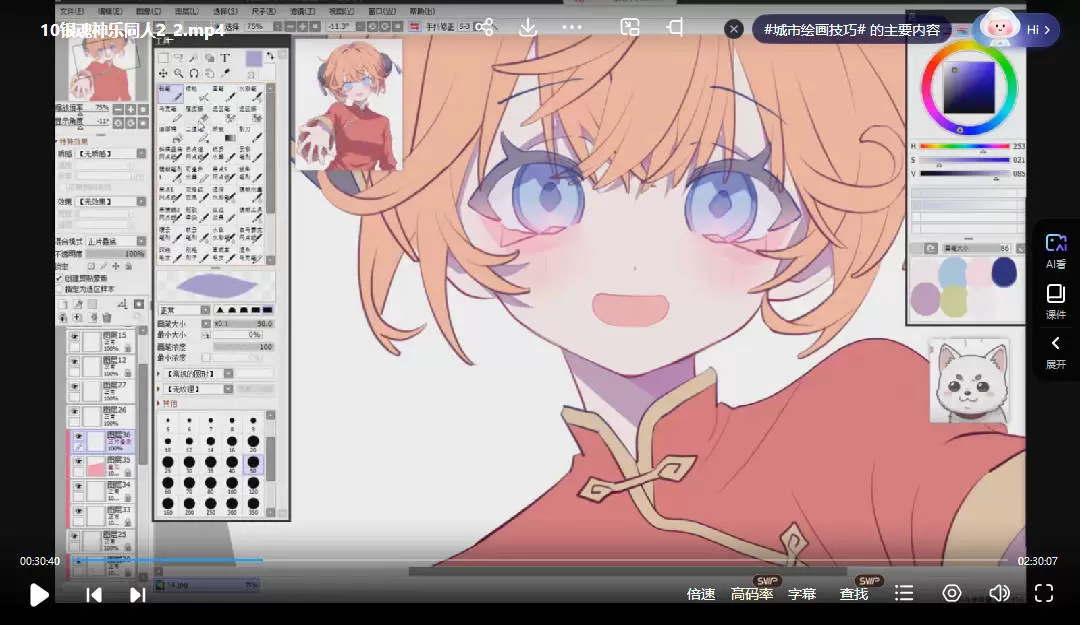Click the picture-in-picture icon

pyautogui.click(x=630, y=28)
